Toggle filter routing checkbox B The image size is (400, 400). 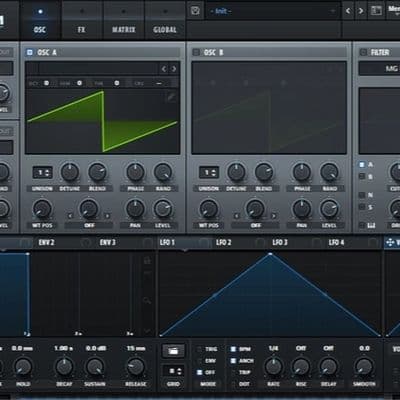[x=362, y=176]
